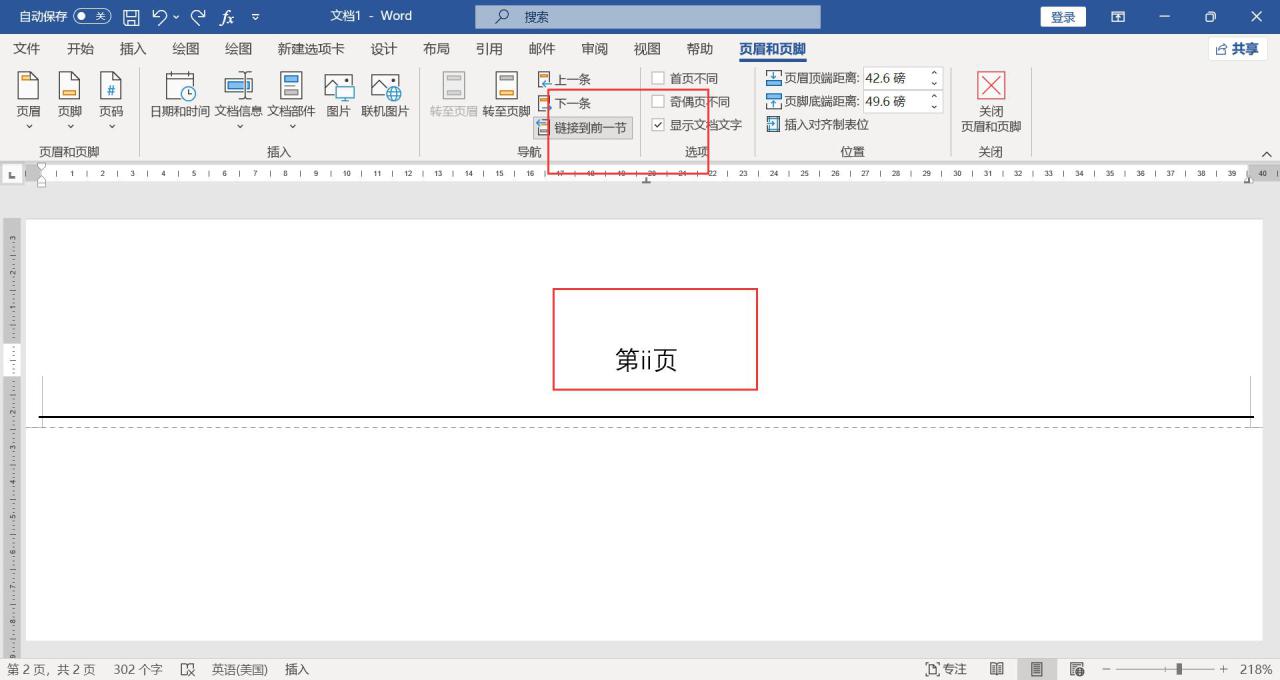Click the footer bottom distance field 49.6 磅
The width and height of the screenshot is (1280, 680).
point(895,102)
